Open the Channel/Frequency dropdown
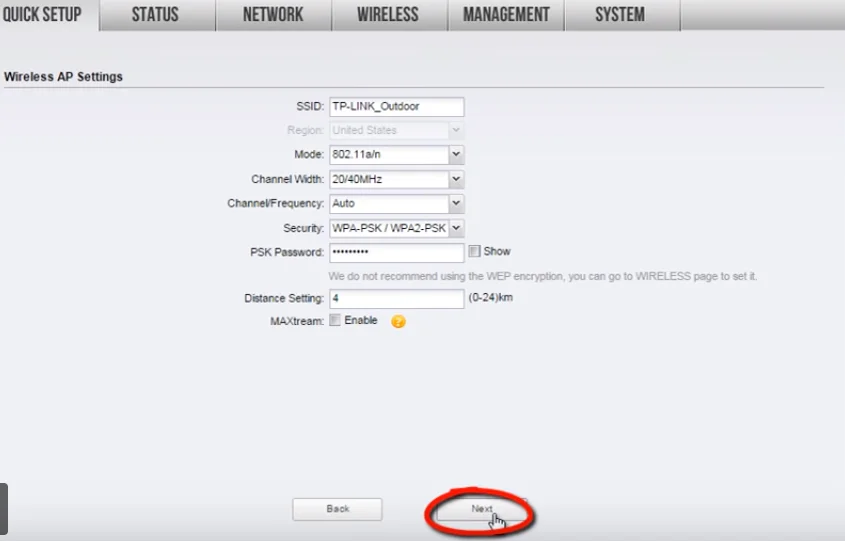Screen dimensions: 845x541 (396, 204)
